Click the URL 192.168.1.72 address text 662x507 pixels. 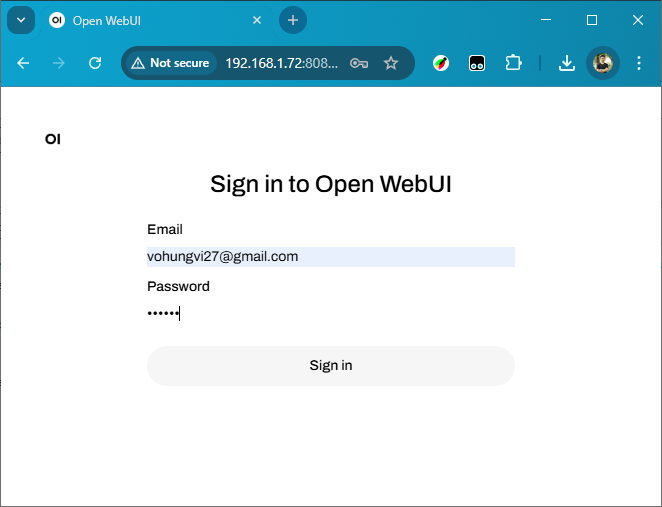coord(281,63)
